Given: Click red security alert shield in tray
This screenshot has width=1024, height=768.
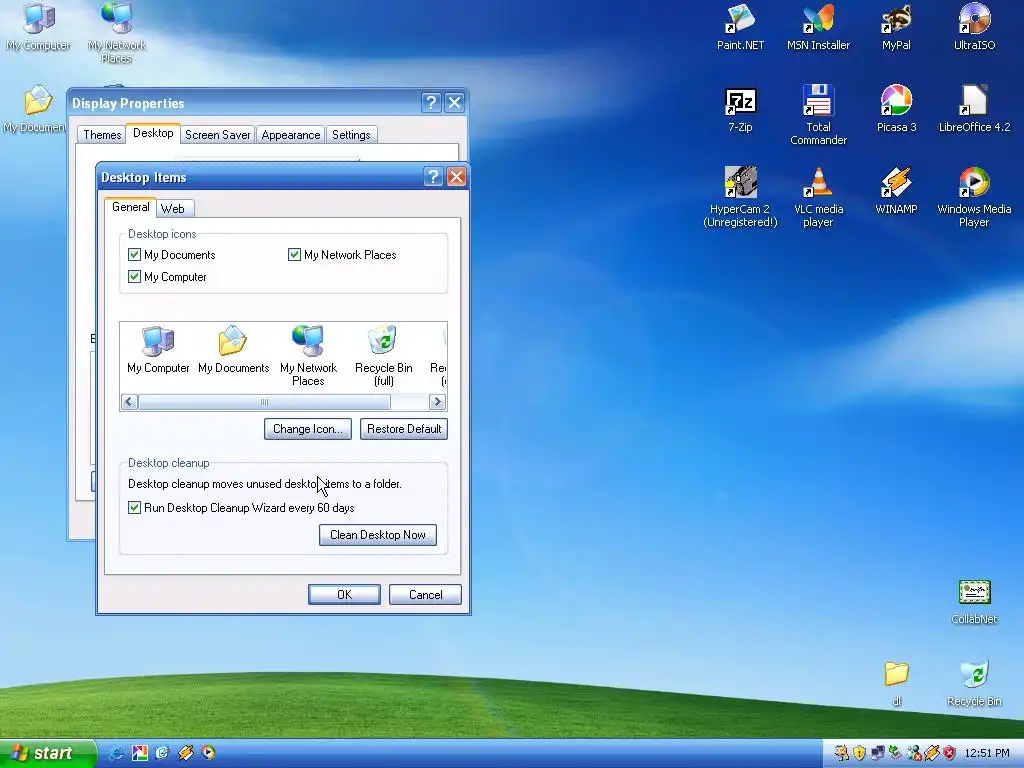Looking at the screenshot, I should tap(950, 753).
